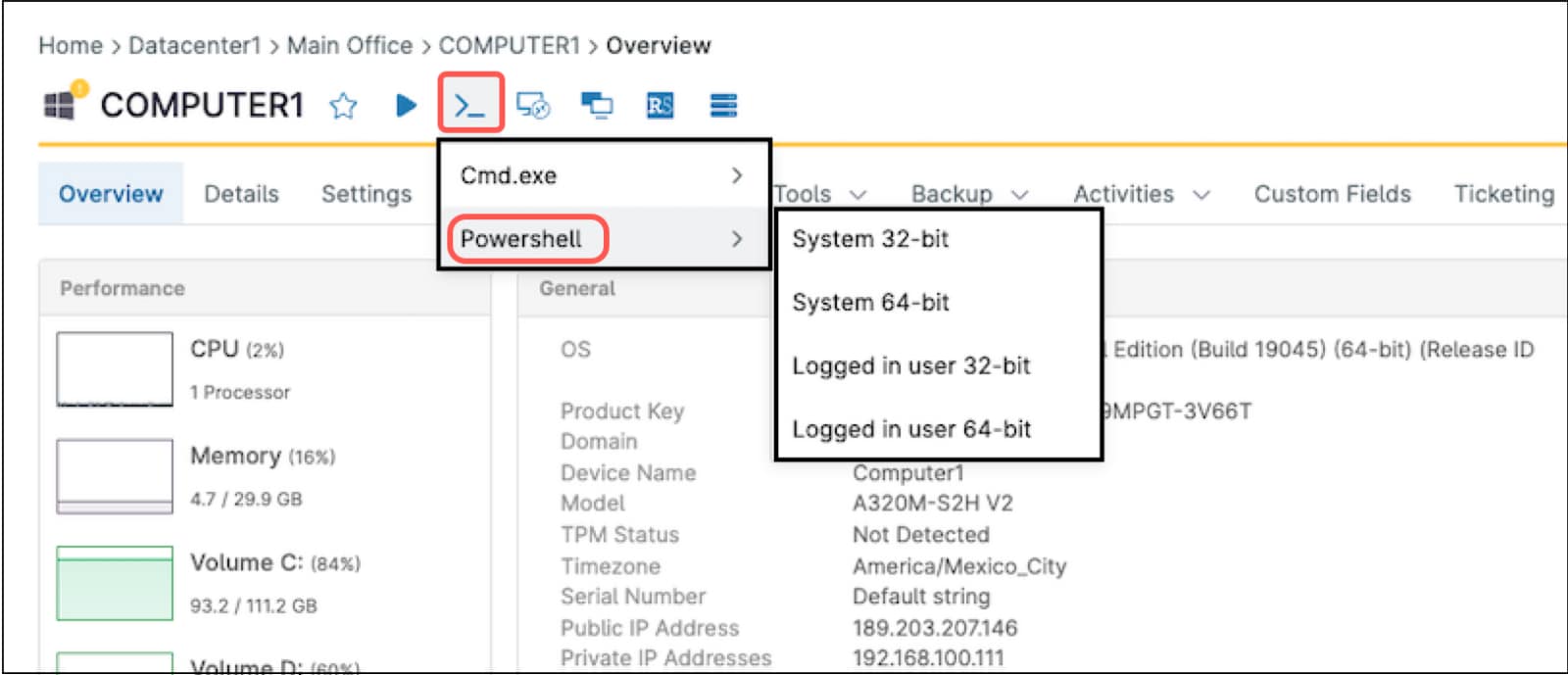Click the dual monitors remote desktop icon
Viewport: 1568px width, 675px height.
[597, 105]
